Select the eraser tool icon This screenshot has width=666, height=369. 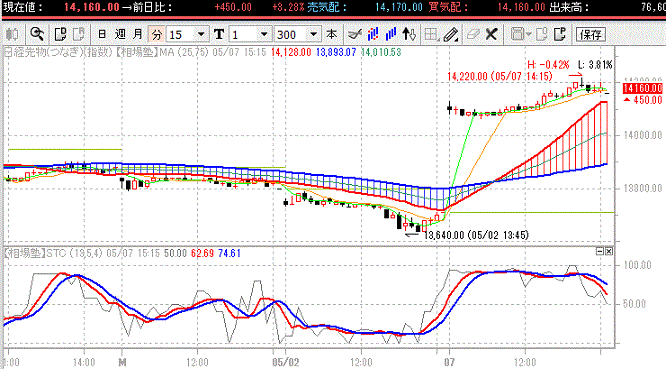473,34
